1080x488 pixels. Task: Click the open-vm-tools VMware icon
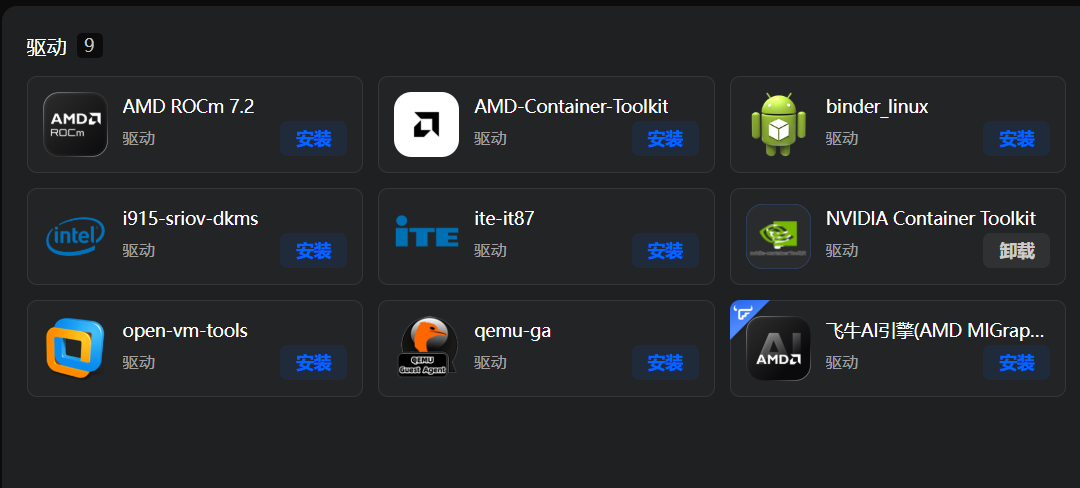tap(75, 349)
